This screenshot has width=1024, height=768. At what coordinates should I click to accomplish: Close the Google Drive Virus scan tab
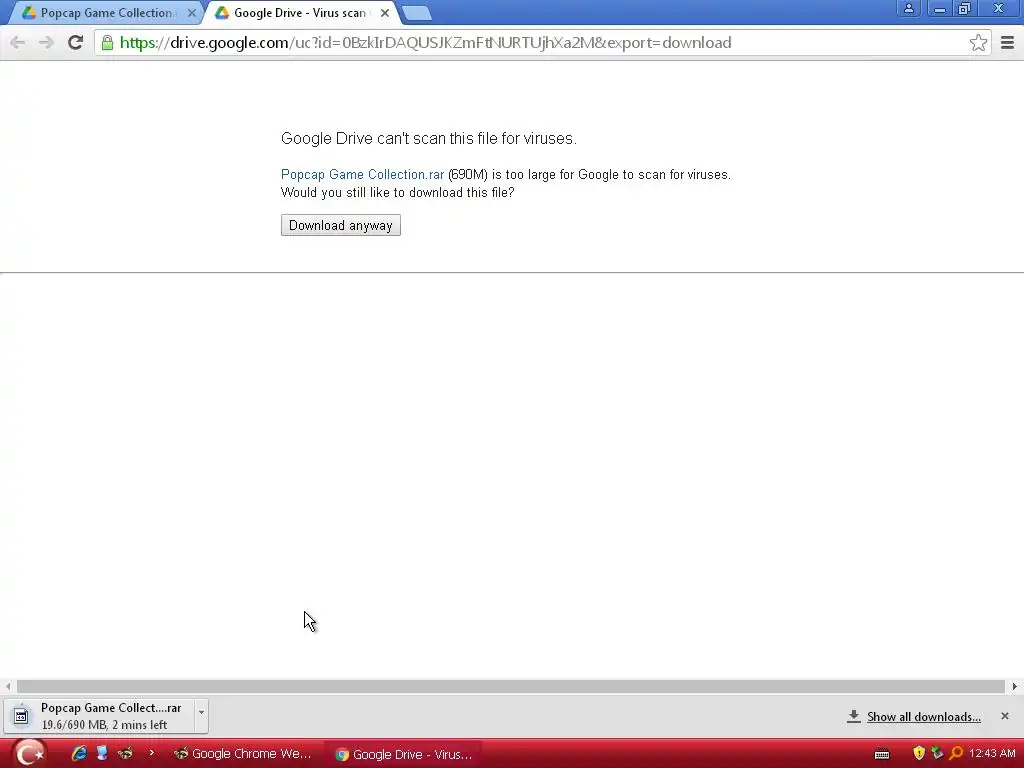pyautogui.click(x=385, y=12)
